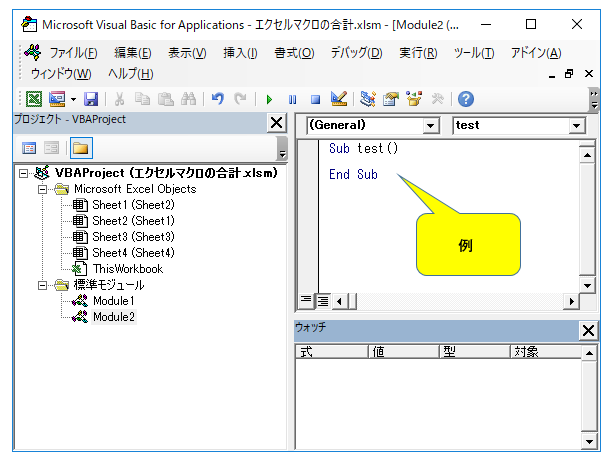
Task: Select Module2 in the project tree
Action: (114, 317)
